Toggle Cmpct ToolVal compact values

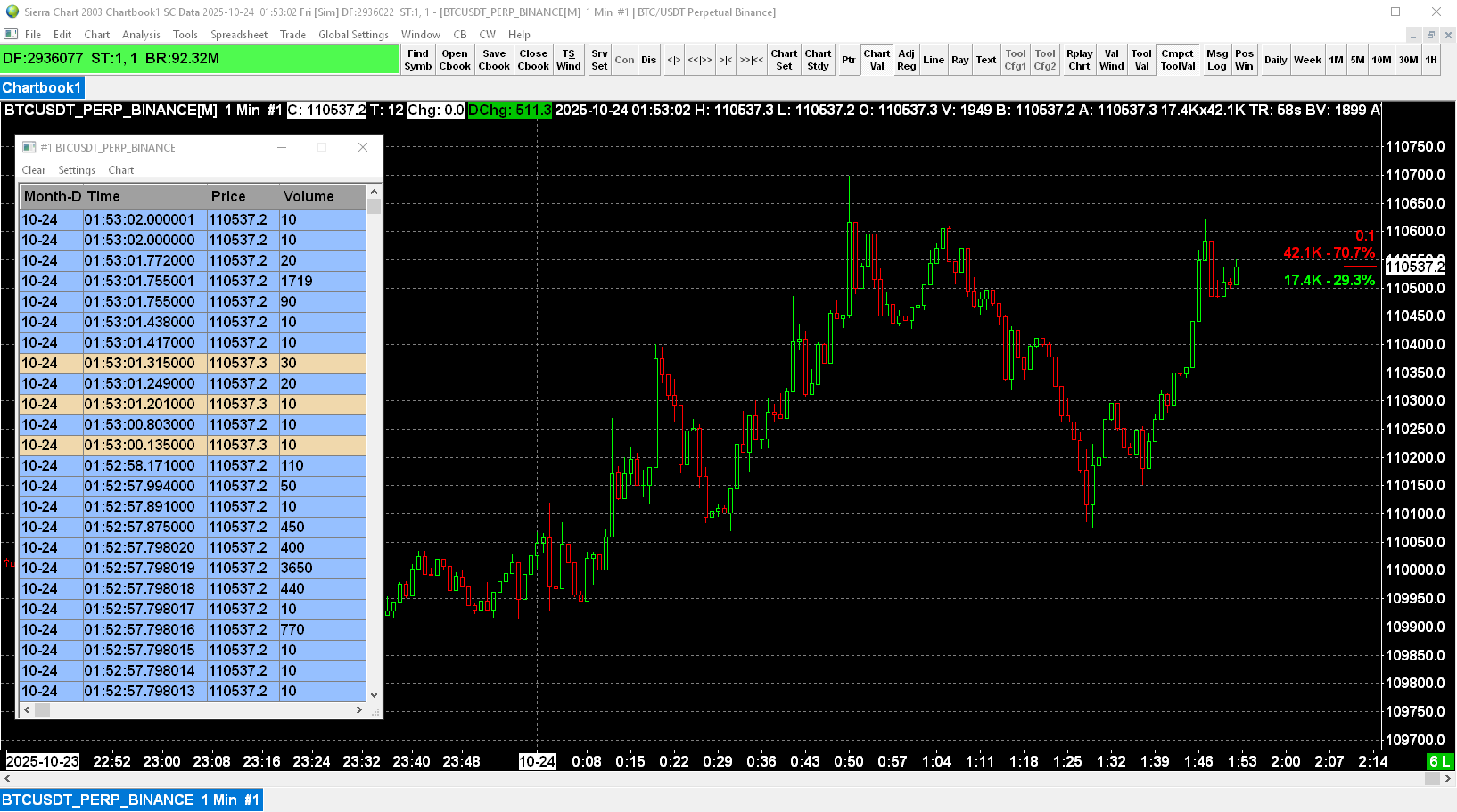(x=1178, y=60)
